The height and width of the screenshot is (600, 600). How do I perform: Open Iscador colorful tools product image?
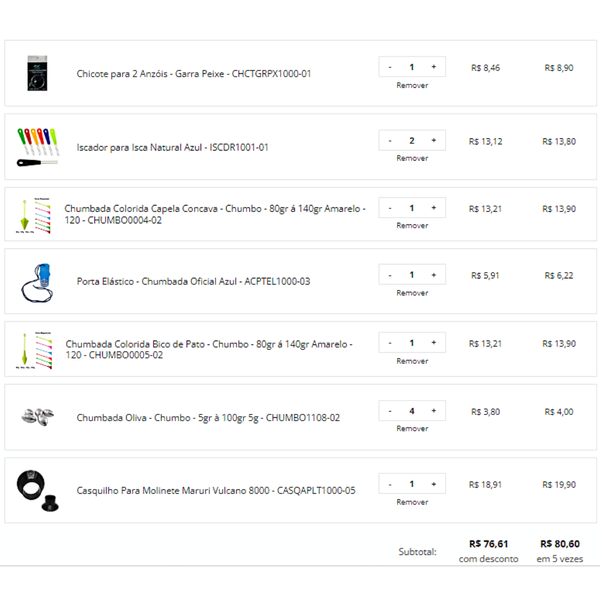[x=38, y=147]
